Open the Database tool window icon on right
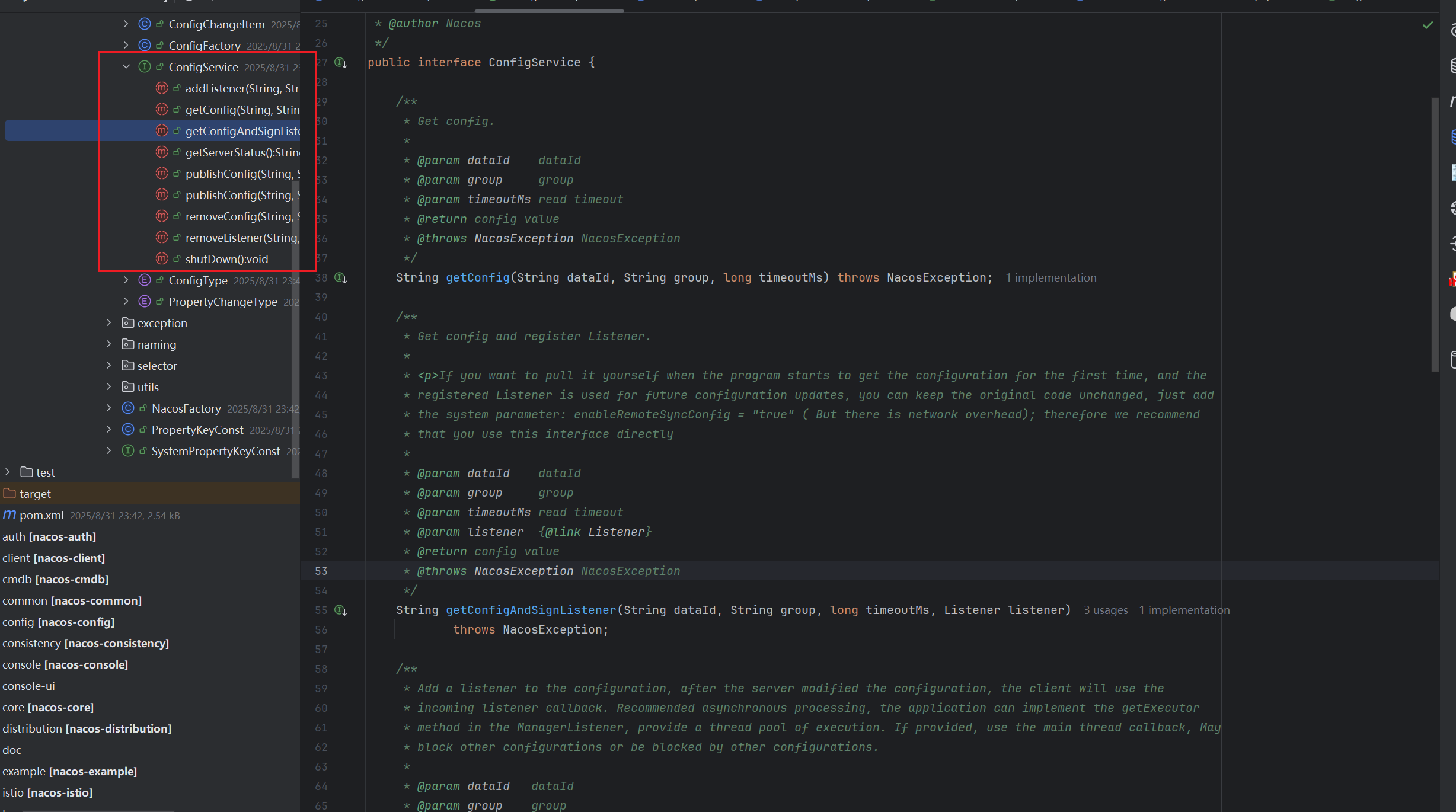 coord(1452,65)
